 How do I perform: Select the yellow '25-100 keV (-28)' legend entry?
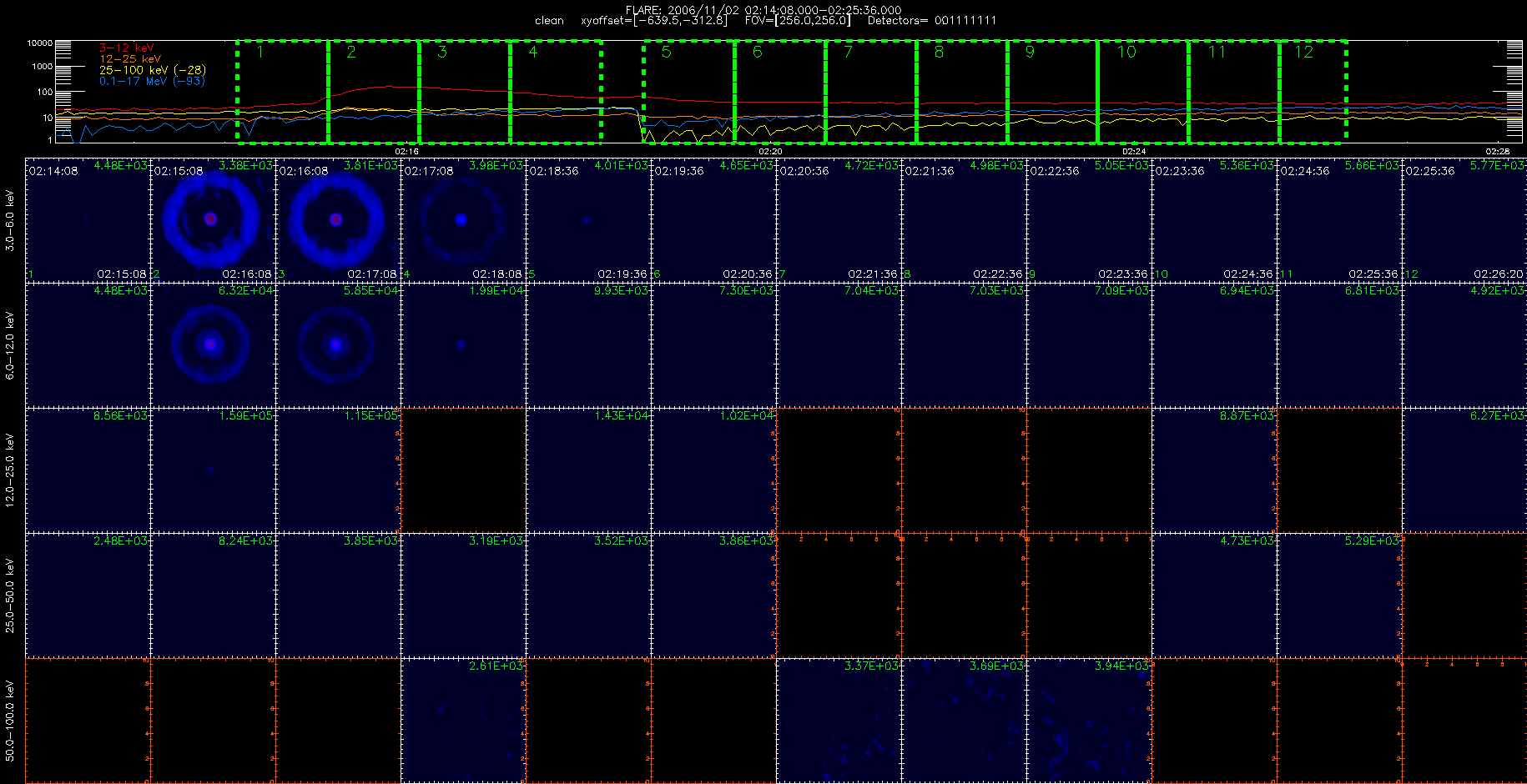153,70
